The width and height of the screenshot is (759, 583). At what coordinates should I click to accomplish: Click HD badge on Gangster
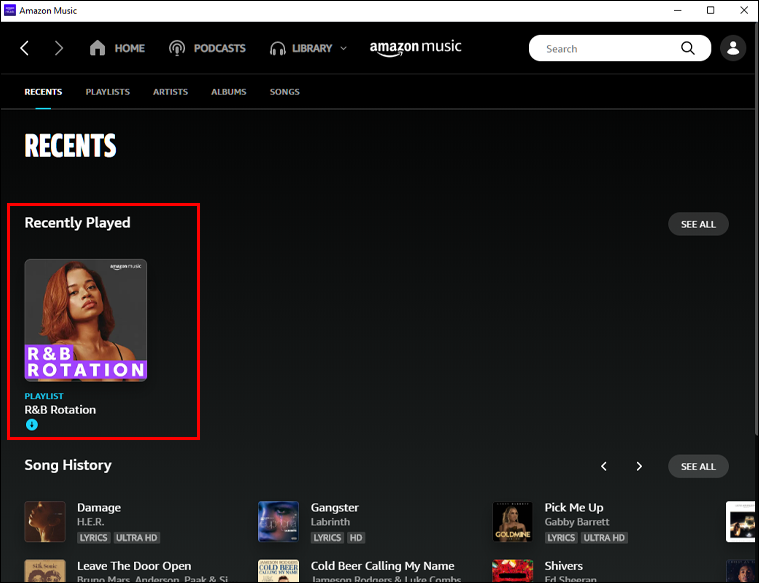(356, 537)
